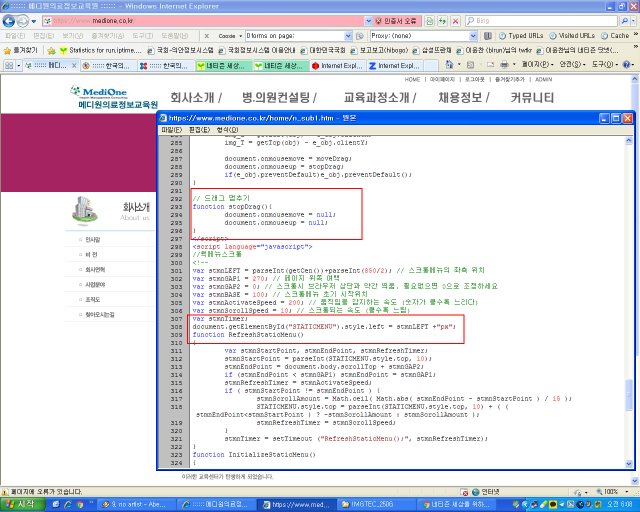Click the compatibility view page icon
The image size is (640, 512).
pyautogui.click(x=430, y=21)
